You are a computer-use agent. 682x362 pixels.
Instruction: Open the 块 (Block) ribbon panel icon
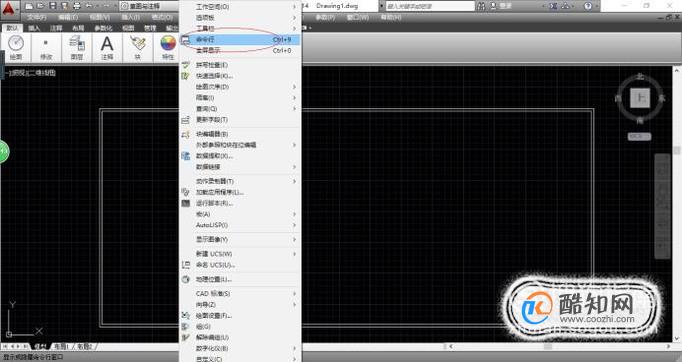coord(138,47)
